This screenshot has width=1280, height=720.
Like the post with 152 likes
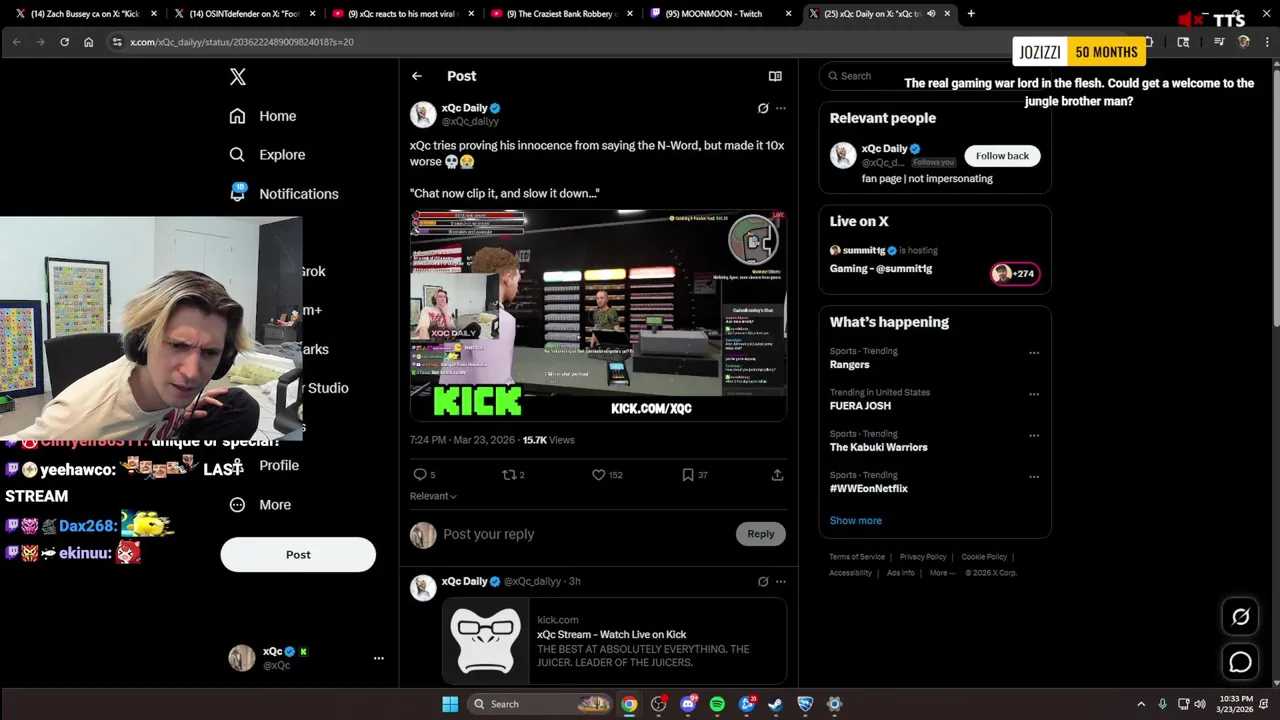click(x=607, y=475)
